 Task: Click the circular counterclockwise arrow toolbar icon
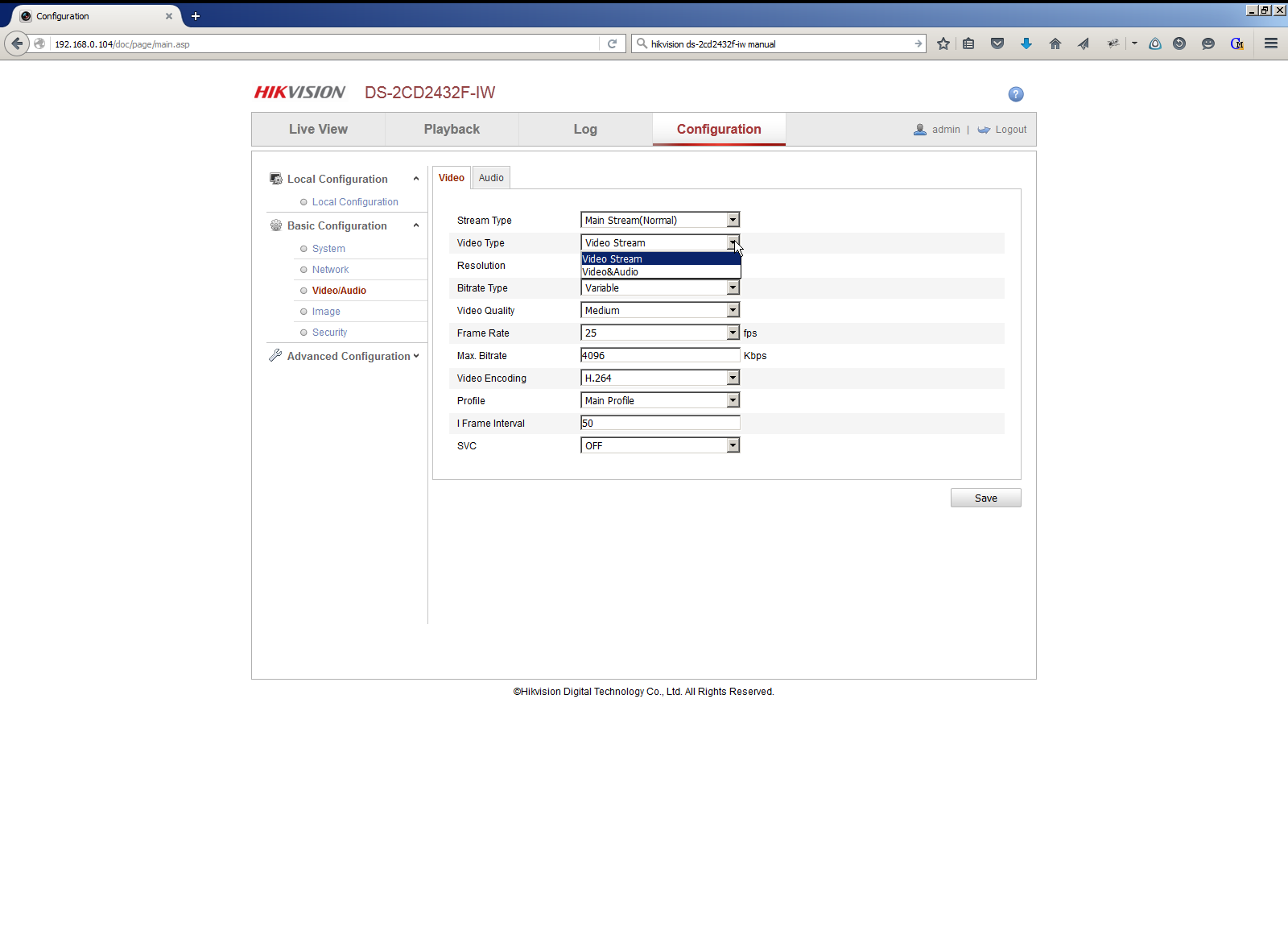coord(1179,43)
